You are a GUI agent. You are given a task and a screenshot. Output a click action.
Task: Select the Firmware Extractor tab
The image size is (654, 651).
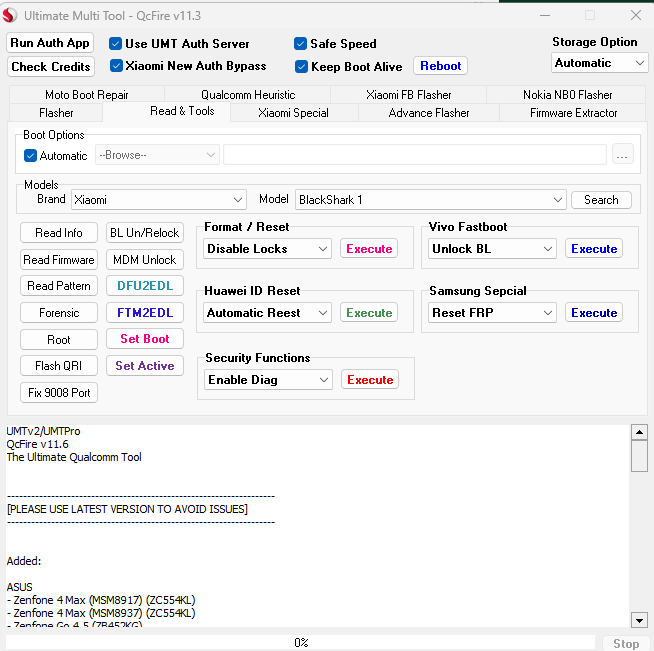tap(573, 113)
